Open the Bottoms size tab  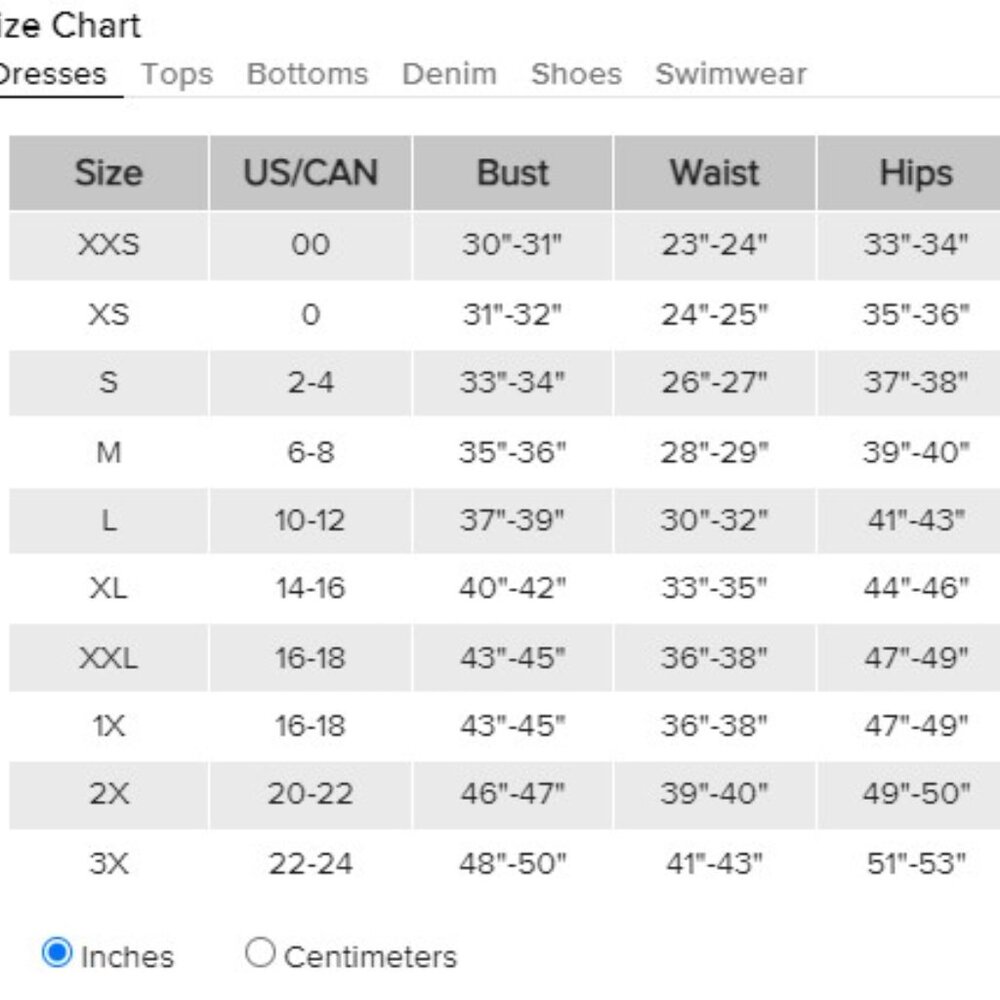pyautogui.click(x=307, y=74)
